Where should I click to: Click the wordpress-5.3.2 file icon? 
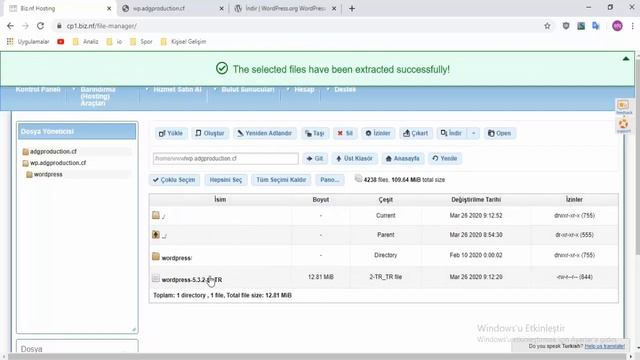point(156,278)
